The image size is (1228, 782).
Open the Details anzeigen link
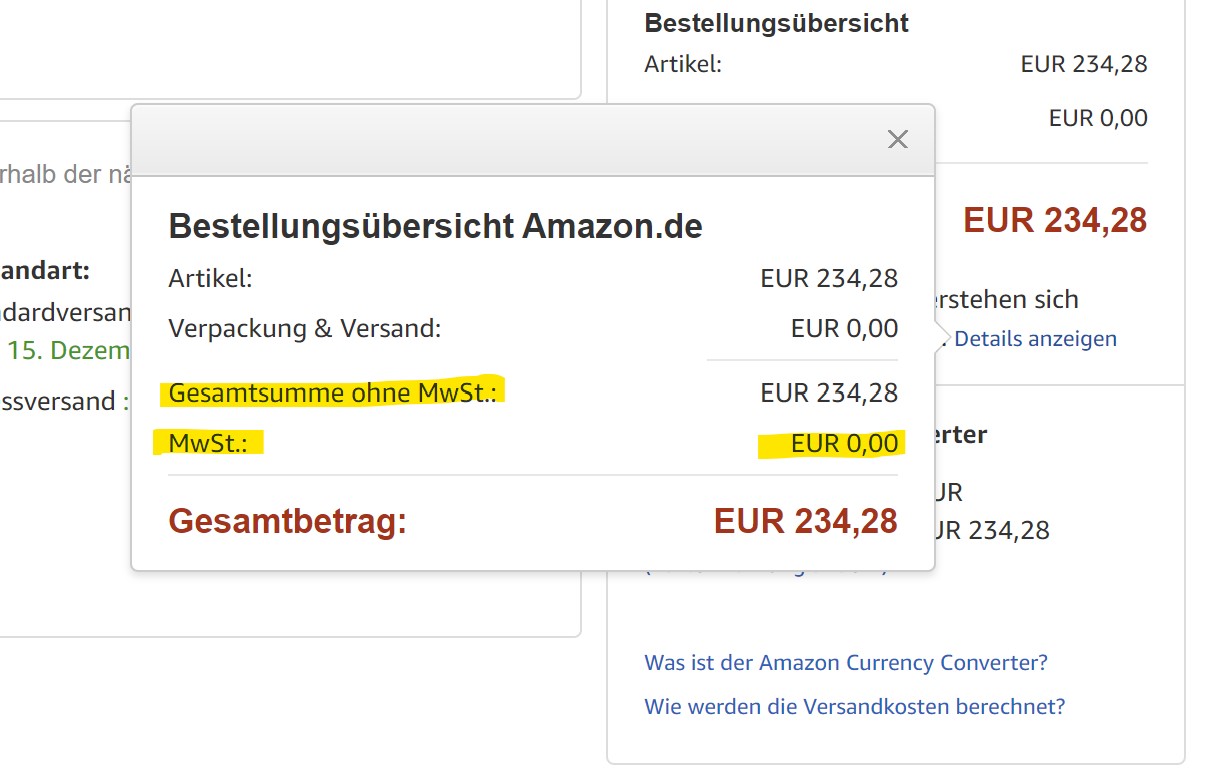coord(1035,339)
